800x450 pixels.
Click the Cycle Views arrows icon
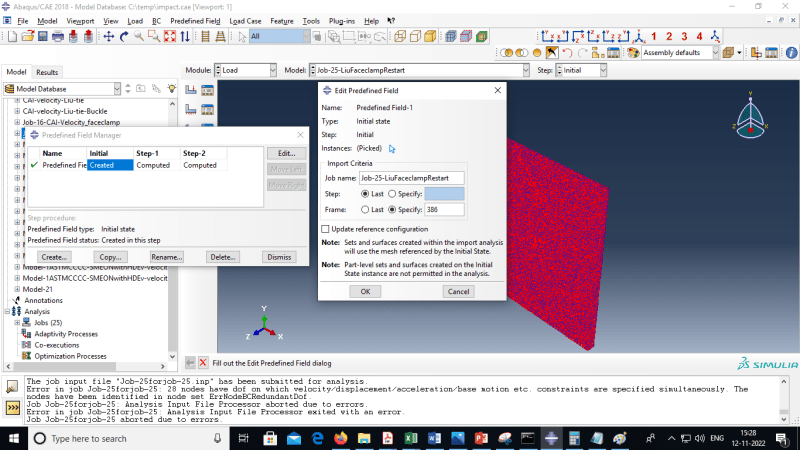tap(185, 36)
